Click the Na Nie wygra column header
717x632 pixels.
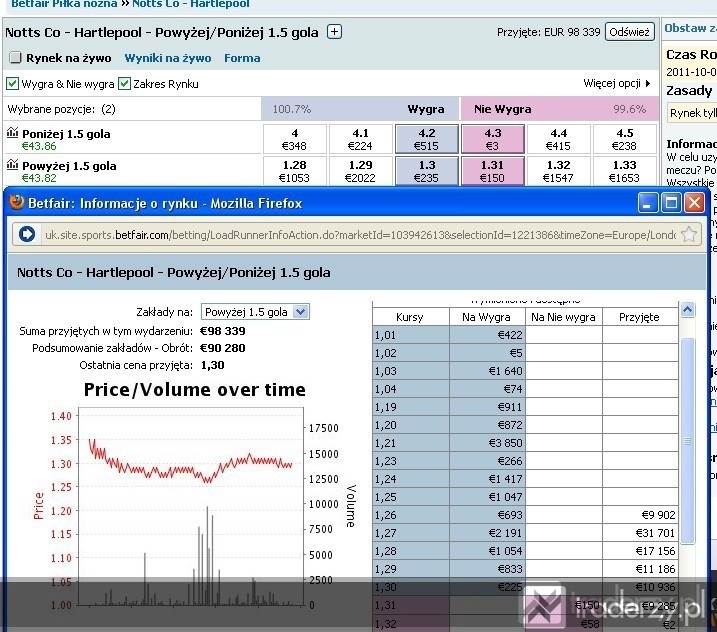563,317
